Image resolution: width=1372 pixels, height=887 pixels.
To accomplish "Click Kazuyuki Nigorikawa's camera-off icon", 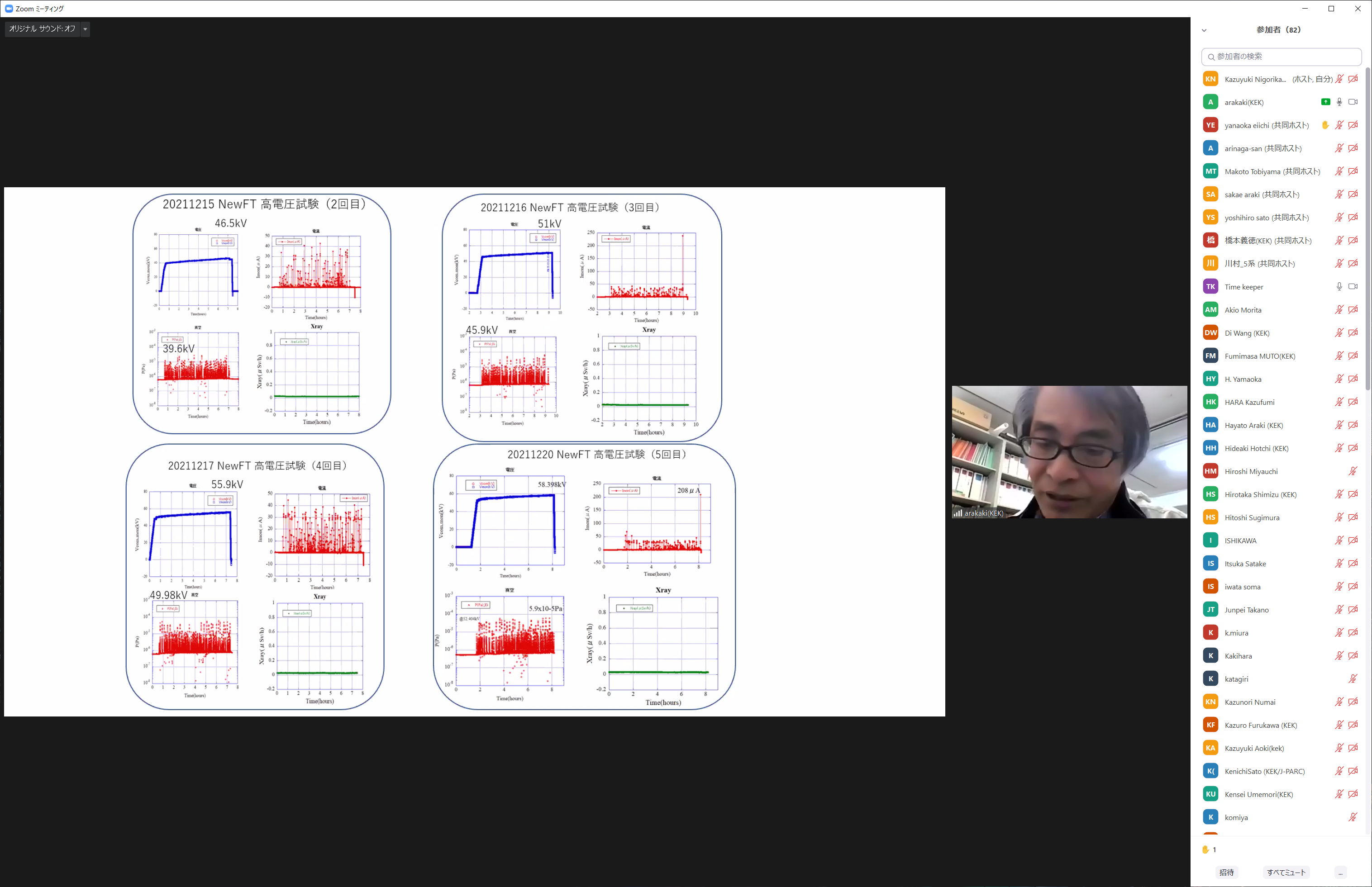I will (1353, 79).
